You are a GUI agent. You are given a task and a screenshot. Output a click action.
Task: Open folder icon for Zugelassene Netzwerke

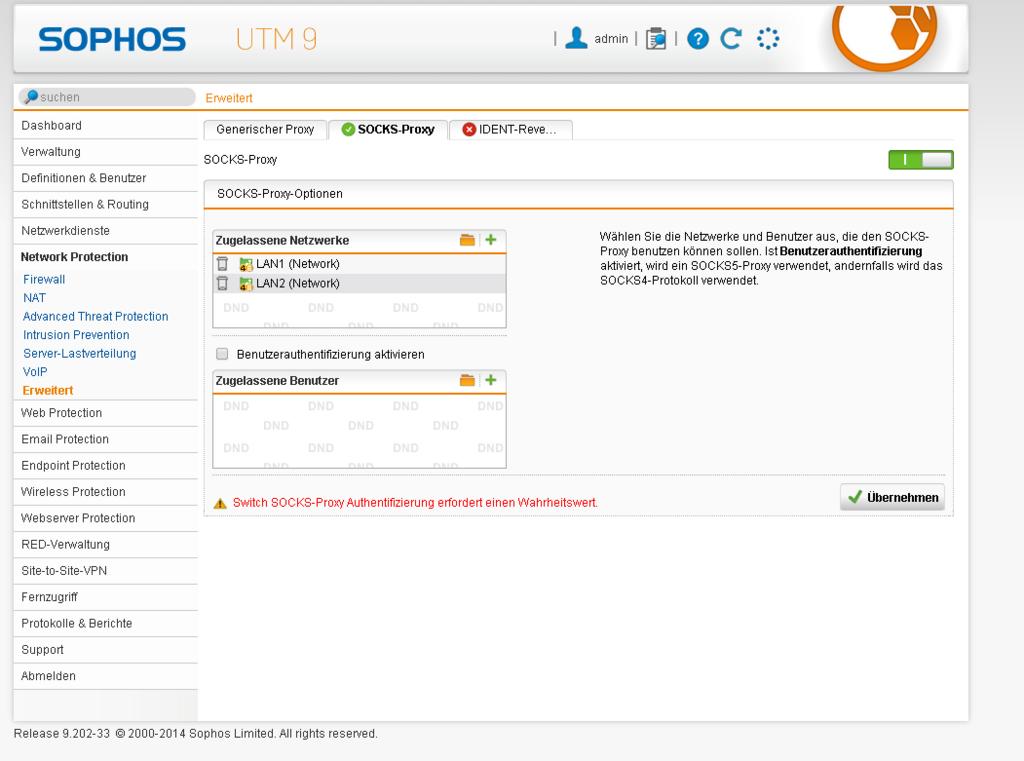[x=467, y=240]
